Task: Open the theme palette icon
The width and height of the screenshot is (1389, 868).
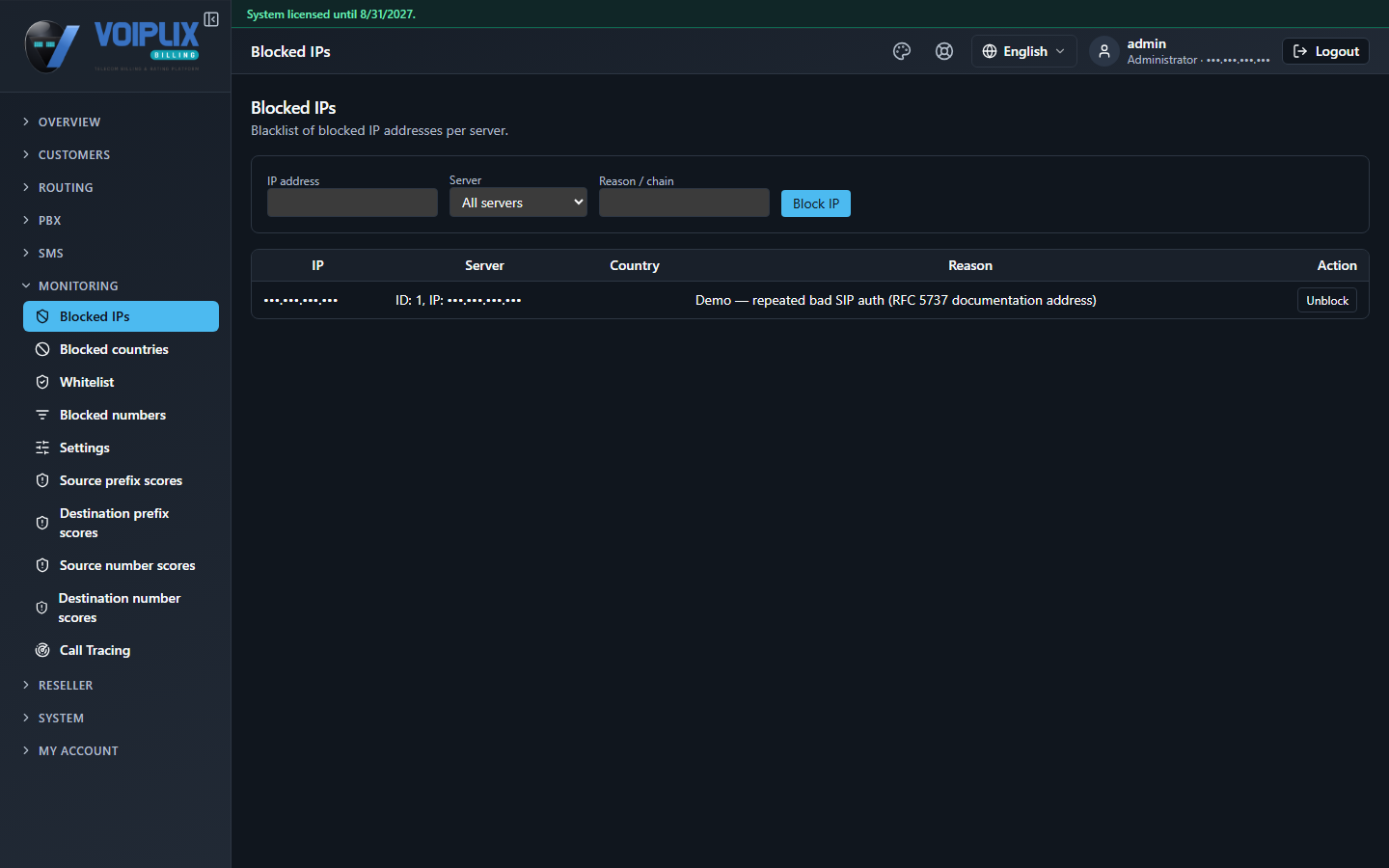Action: (x=902, y=51)
